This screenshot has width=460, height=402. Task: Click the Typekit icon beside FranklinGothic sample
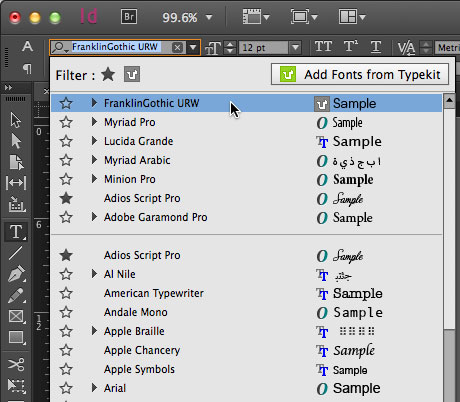click(322, 104)
